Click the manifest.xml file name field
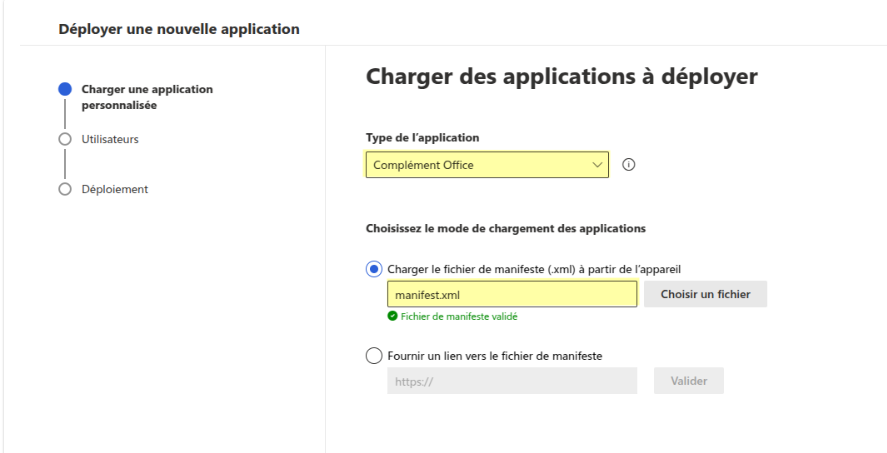 (511, 294)
